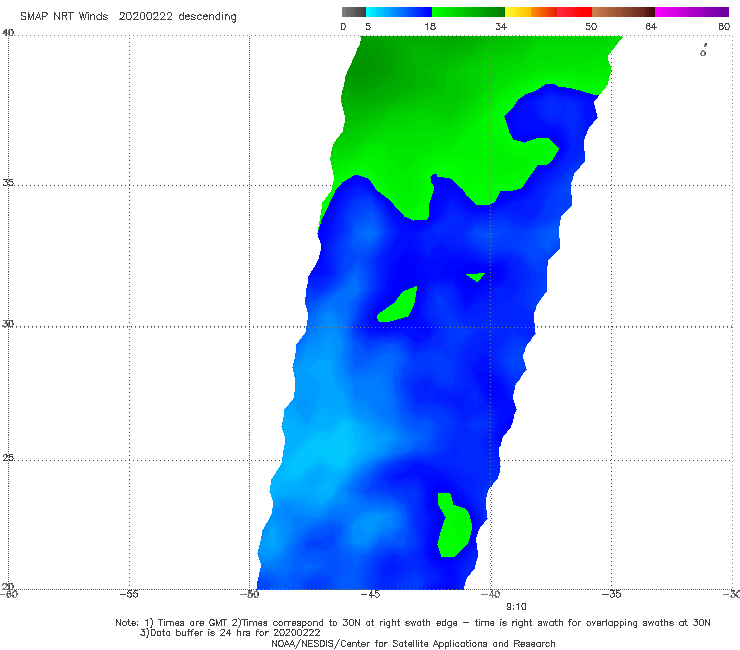Viewport: 740px width, 650px height.
Task: Click the note '3)Data buffer is 24 hrs'
Action: pyautogui.click(x=230, y=633)
